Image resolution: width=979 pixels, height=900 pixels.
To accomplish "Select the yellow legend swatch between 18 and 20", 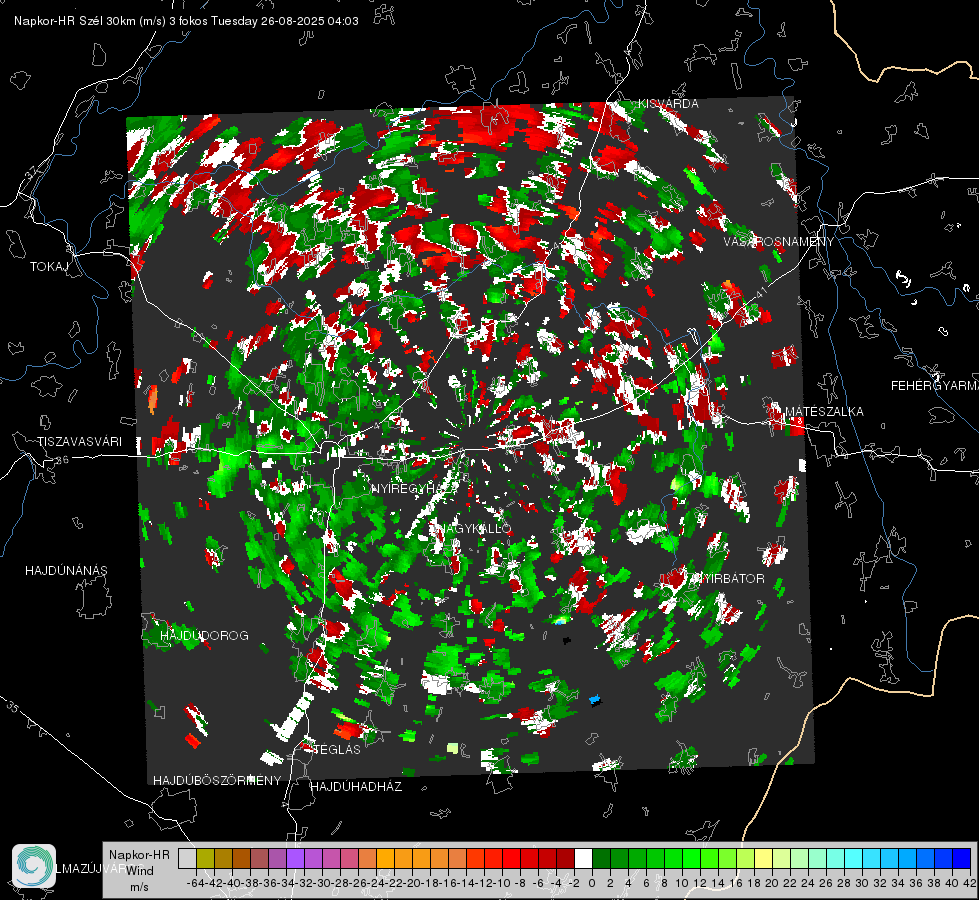I will [x=764, y=859].
